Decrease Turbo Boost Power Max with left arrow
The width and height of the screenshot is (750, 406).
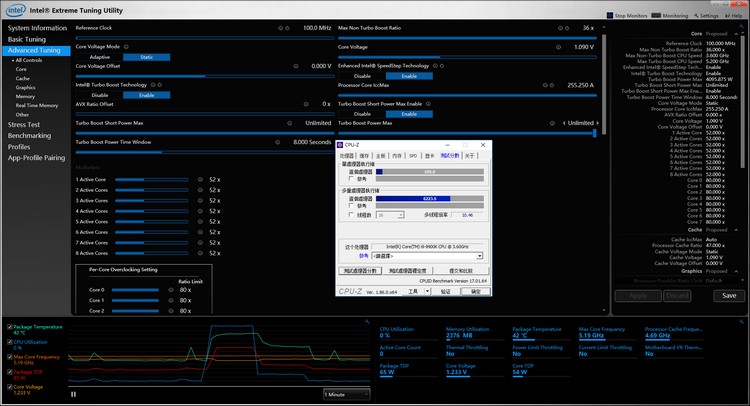click(564, 123)
